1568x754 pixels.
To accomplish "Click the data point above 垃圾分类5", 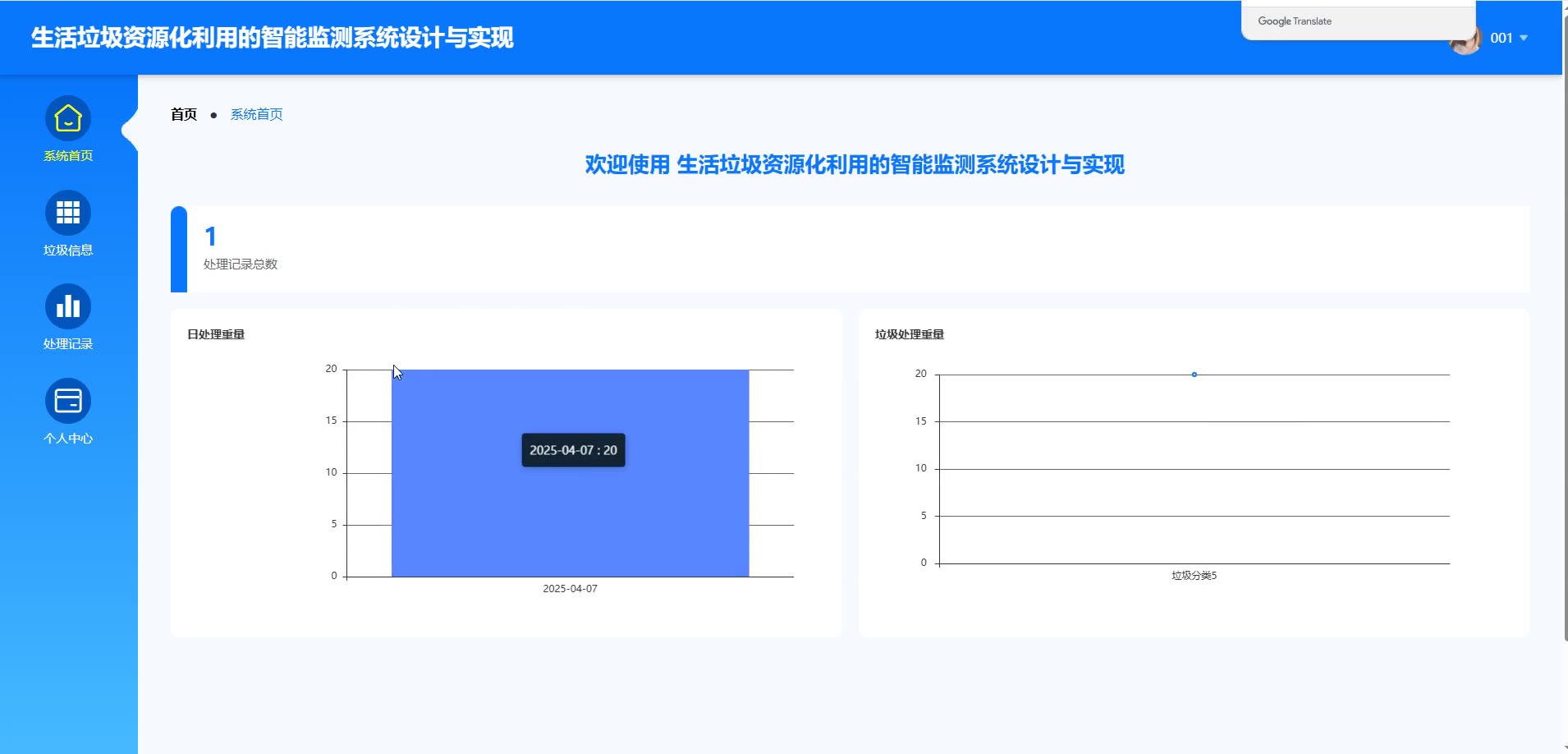I will [x=1194, y=375].
